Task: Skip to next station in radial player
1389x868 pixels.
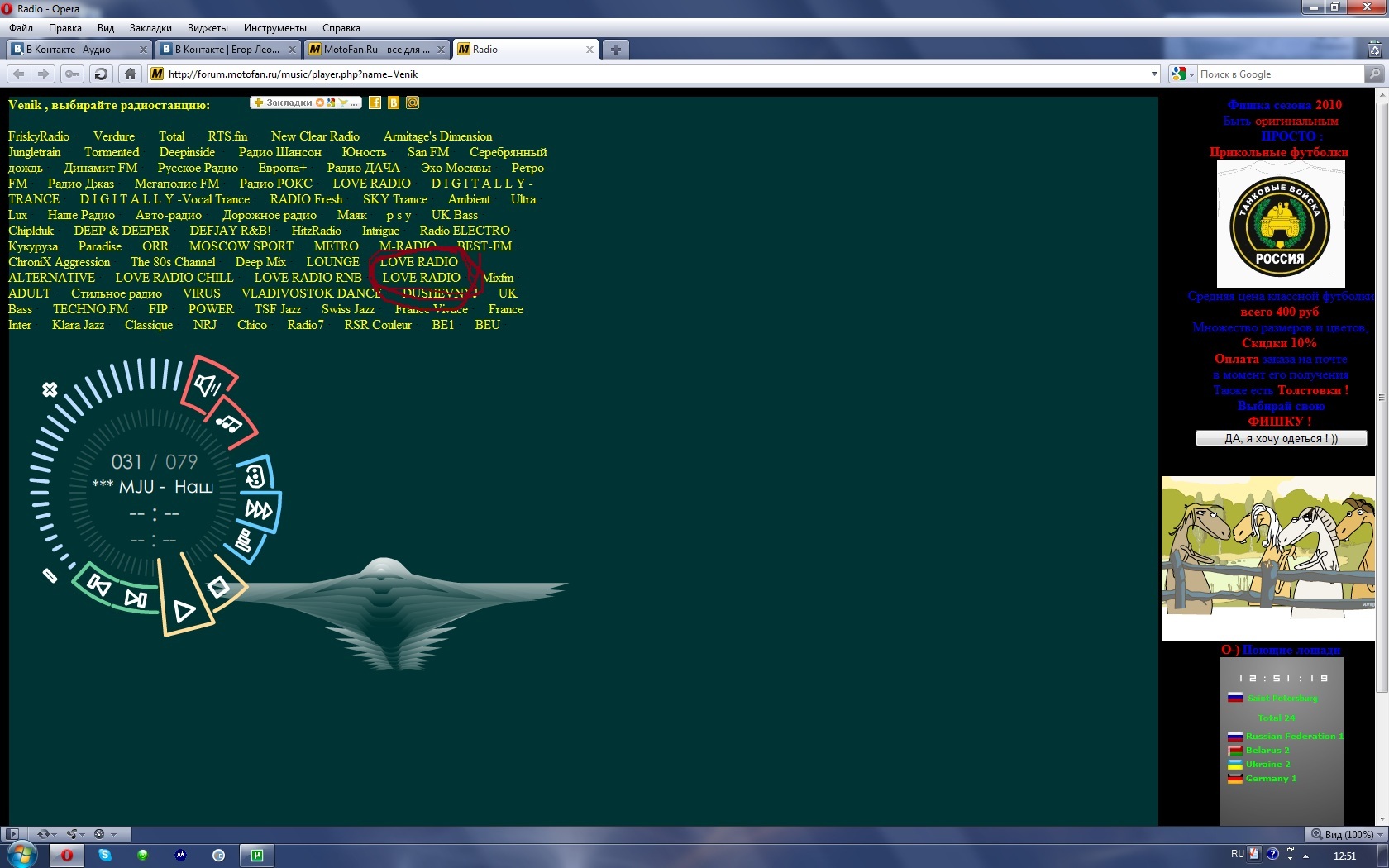Action: tap(136, 599)
